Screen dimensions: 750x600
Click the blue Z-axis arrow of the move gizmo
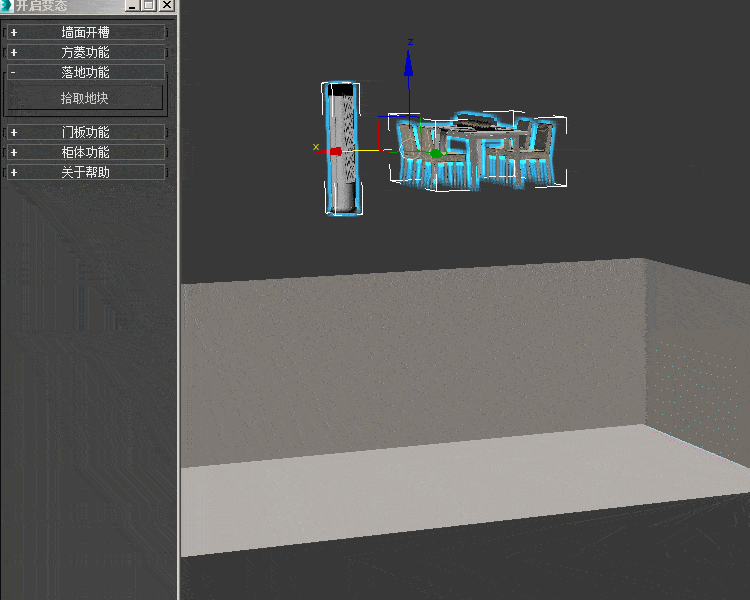(x=408, y=63)
